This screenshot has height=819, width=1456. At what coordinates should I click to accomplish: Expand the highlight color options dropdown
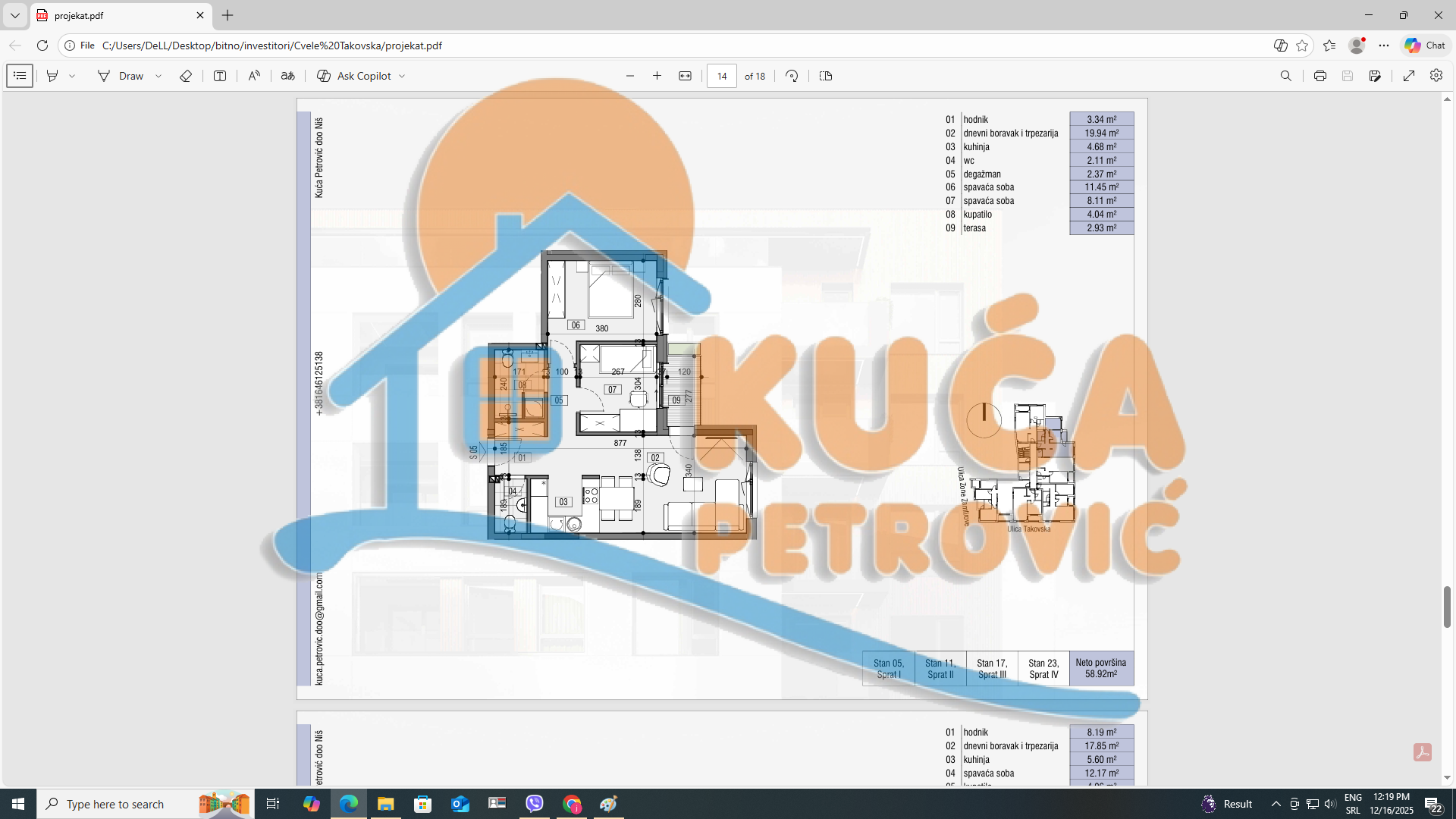[x=72, y=76]
